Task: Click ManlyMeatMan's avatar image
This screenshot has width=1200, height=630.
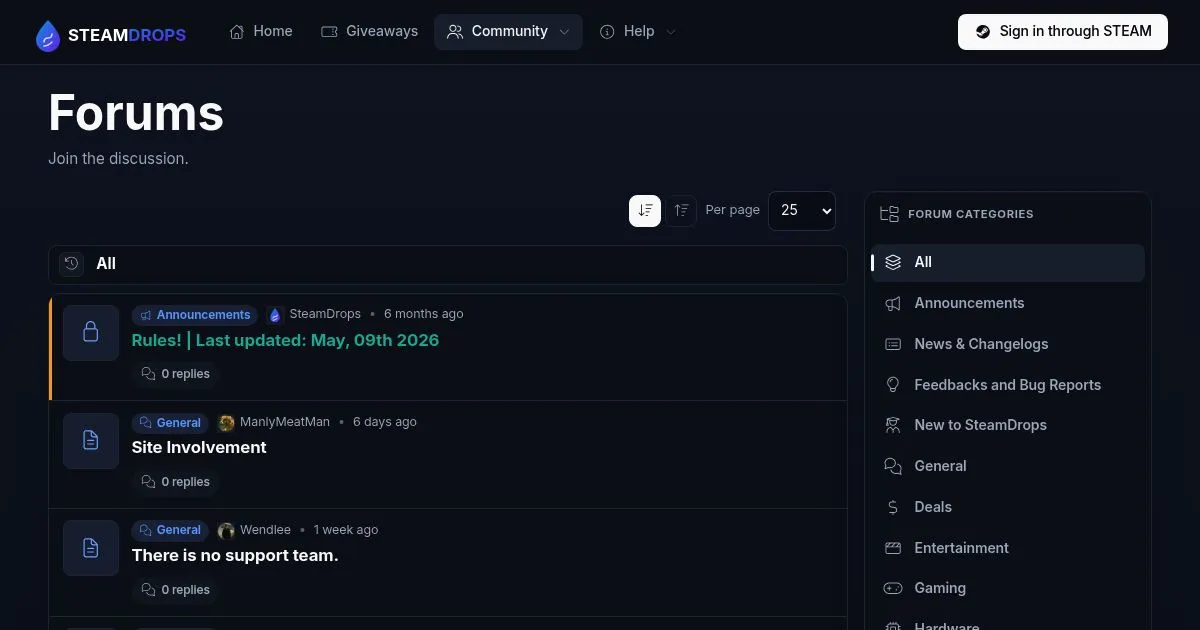Action: pos(227,423)
